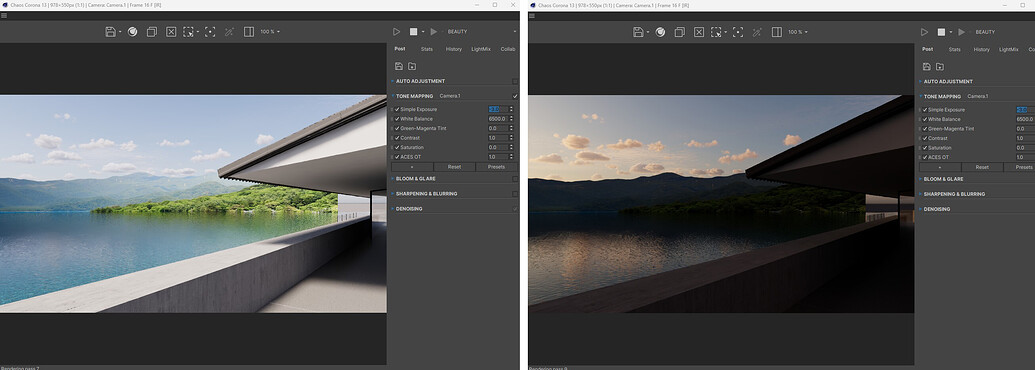Start rendering with play outline icon, right window
1035x370 pixels.
tap(925, 32)
